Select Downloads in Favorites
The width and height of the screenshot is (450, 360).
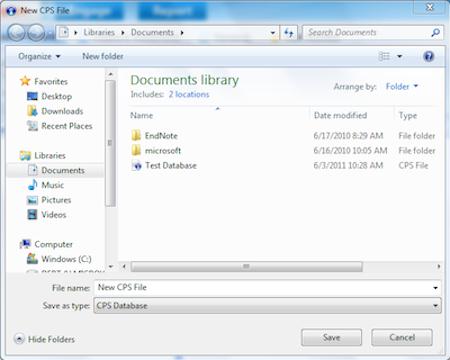coord(62,111)
